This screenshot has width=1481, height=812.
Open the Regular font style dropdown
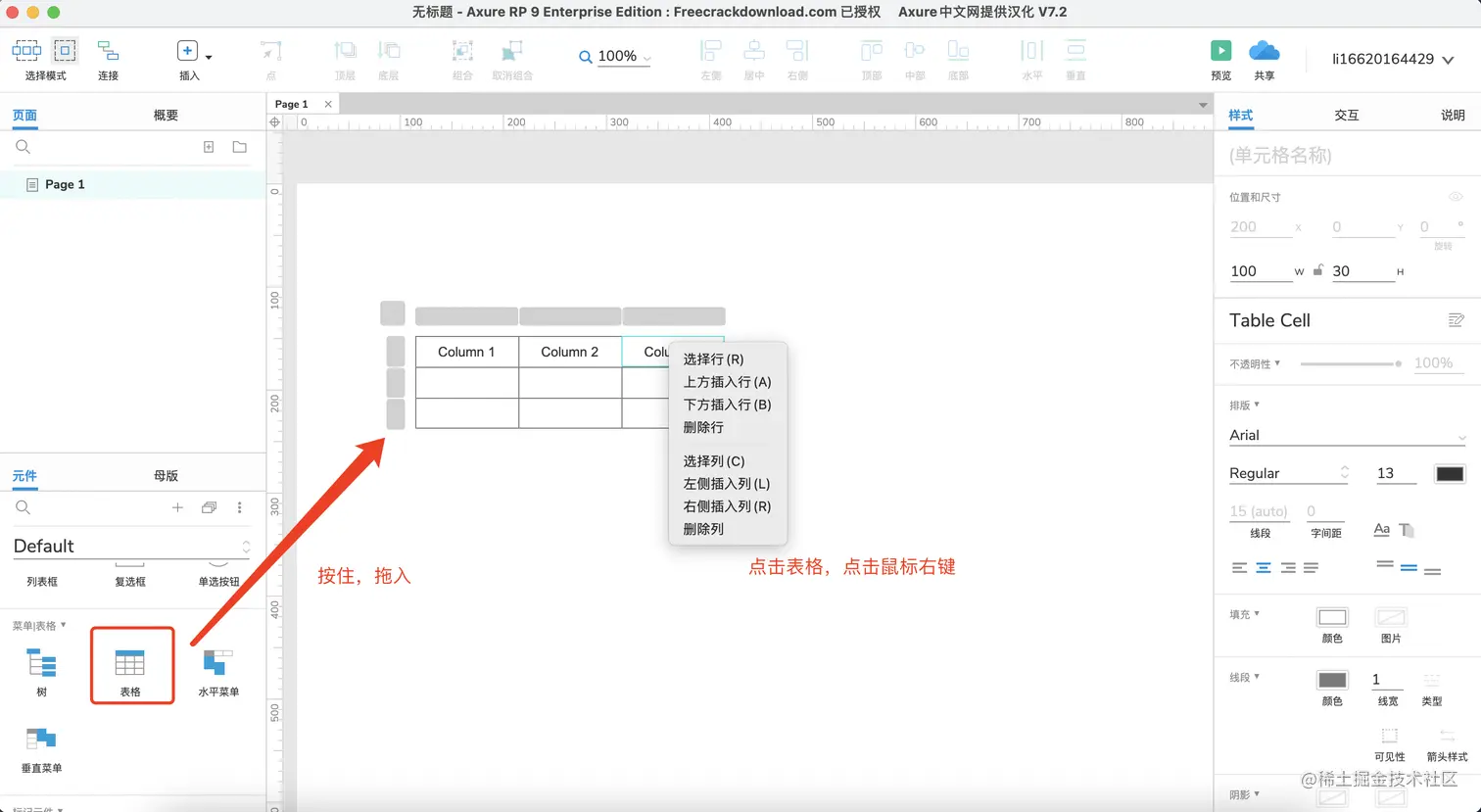tap(1289, 473)
